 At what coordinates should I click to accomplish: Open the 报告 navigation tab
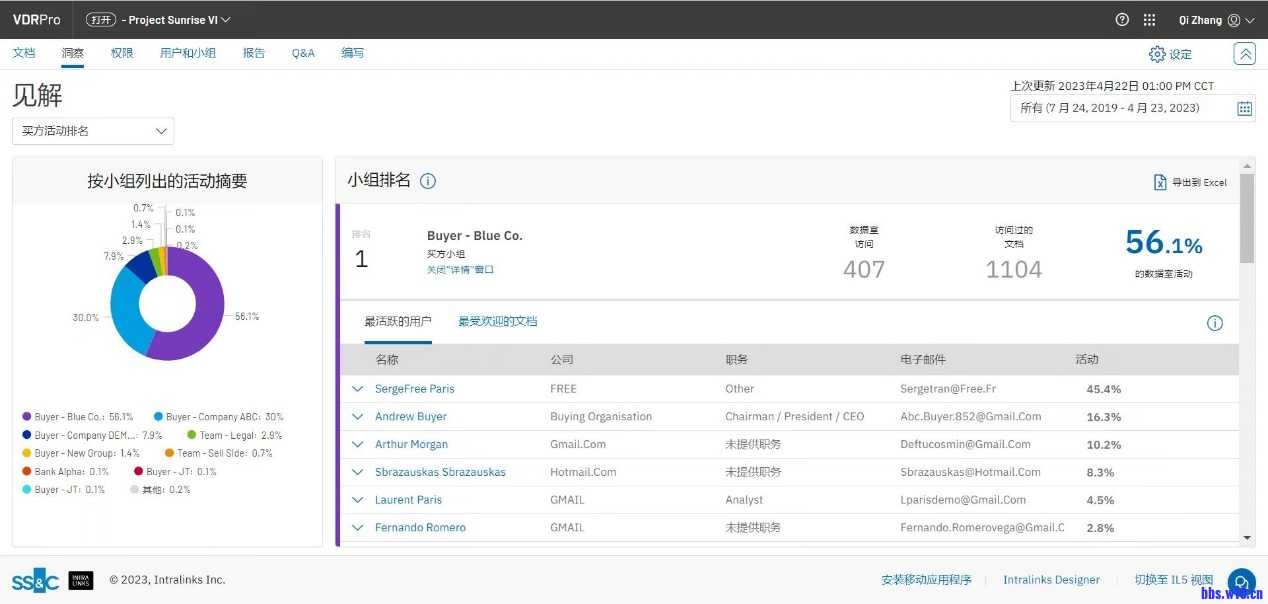click(x=253, y=53)
